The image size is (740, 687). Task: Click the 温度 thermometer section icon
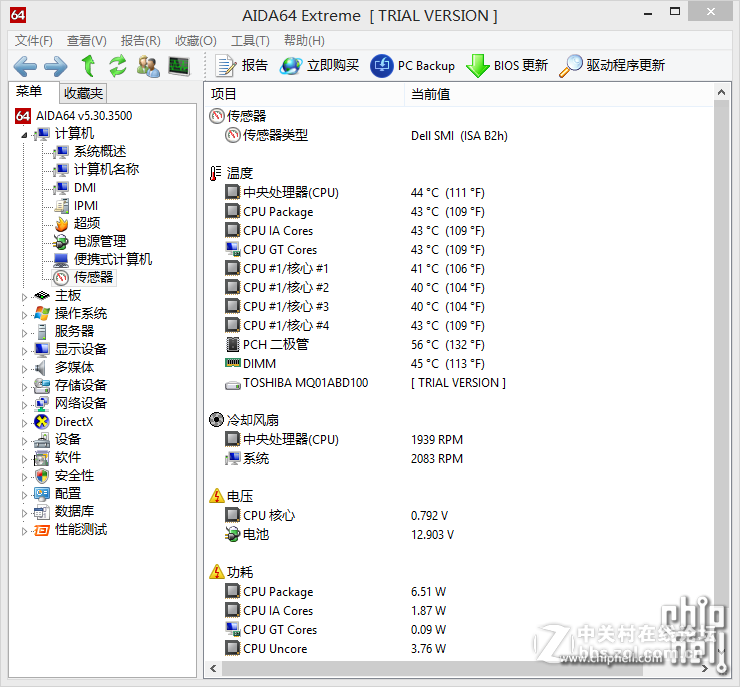pos(216,173)
